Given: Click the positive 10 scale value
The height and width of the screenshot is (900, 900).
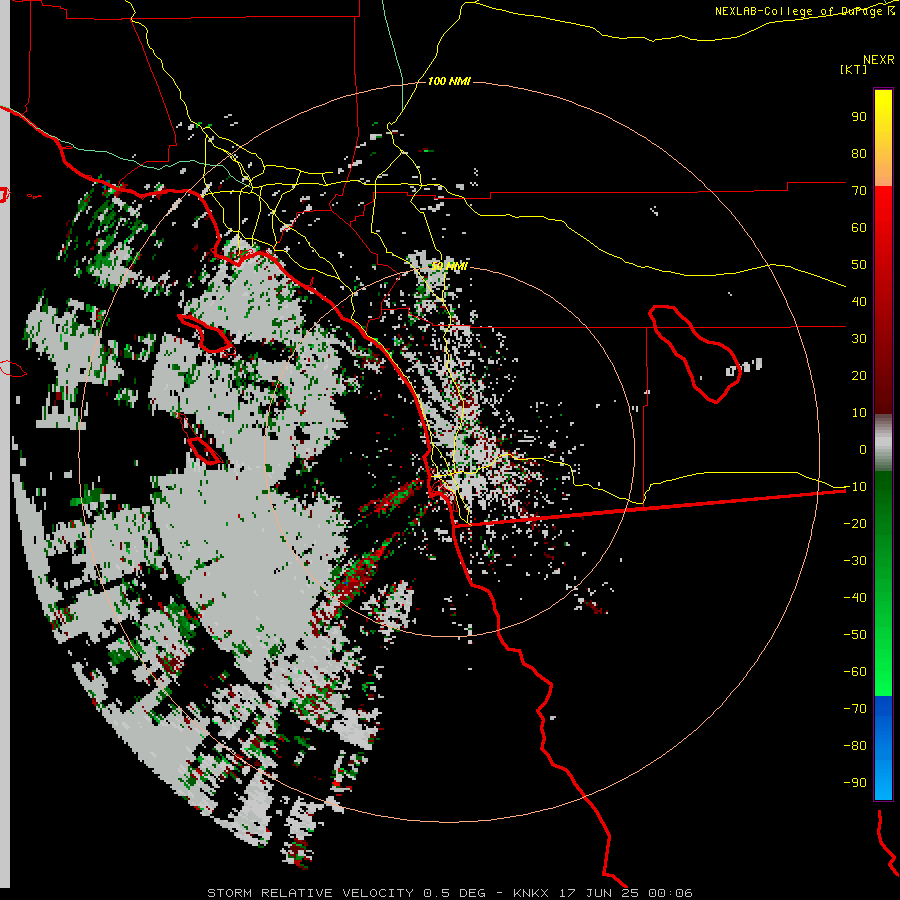Looking at the screenshot, I should [859, 413].
